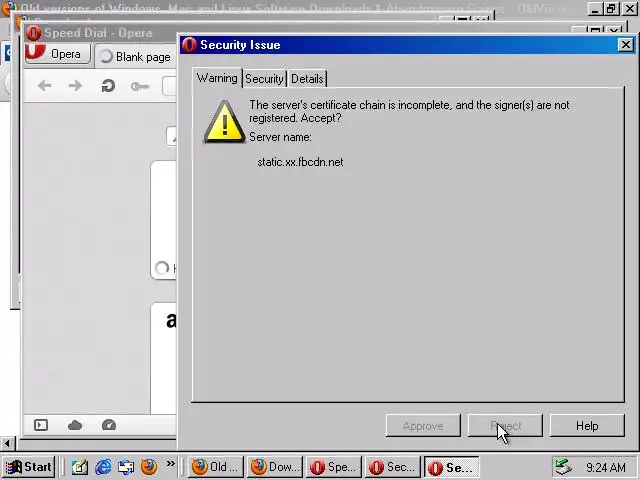This screenshot has width=640, height=480.
Task: Open Opera Link cloud icon
Action: tap(75, 425)
